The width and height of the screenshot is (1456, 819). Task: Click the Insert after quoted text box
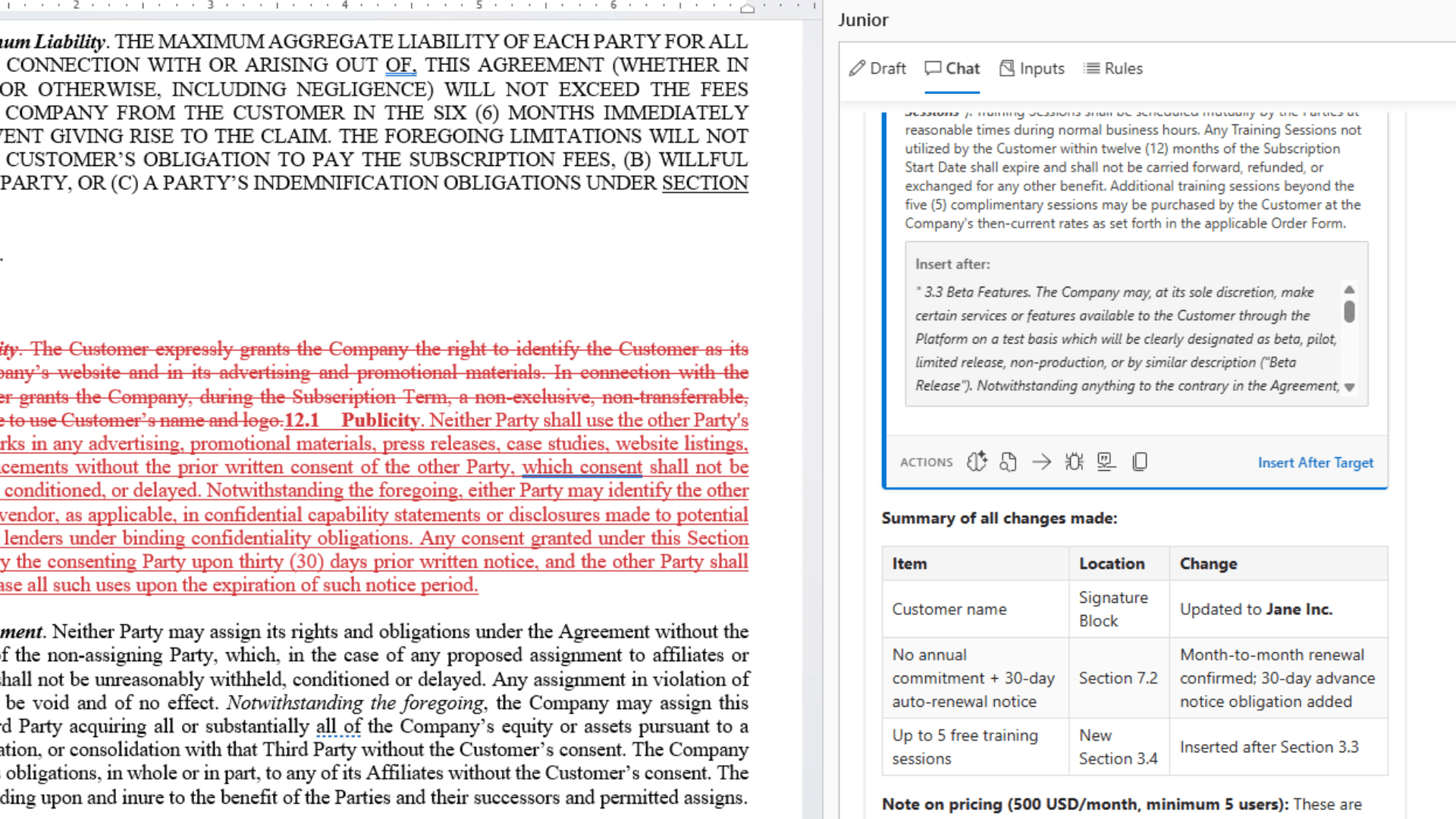point(1127,338)
